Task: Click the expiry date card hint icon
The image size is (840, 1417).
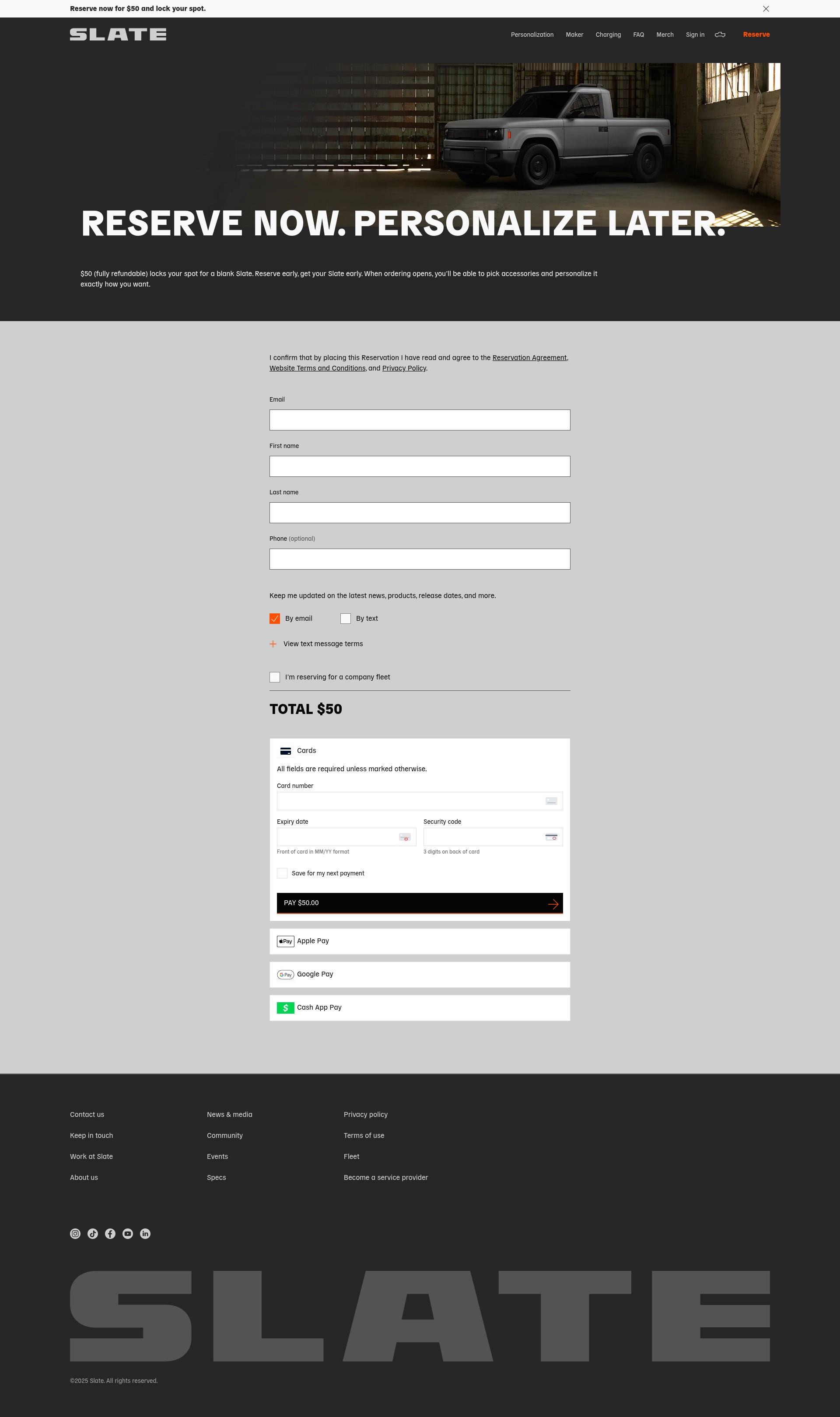Action: (405, 837)
